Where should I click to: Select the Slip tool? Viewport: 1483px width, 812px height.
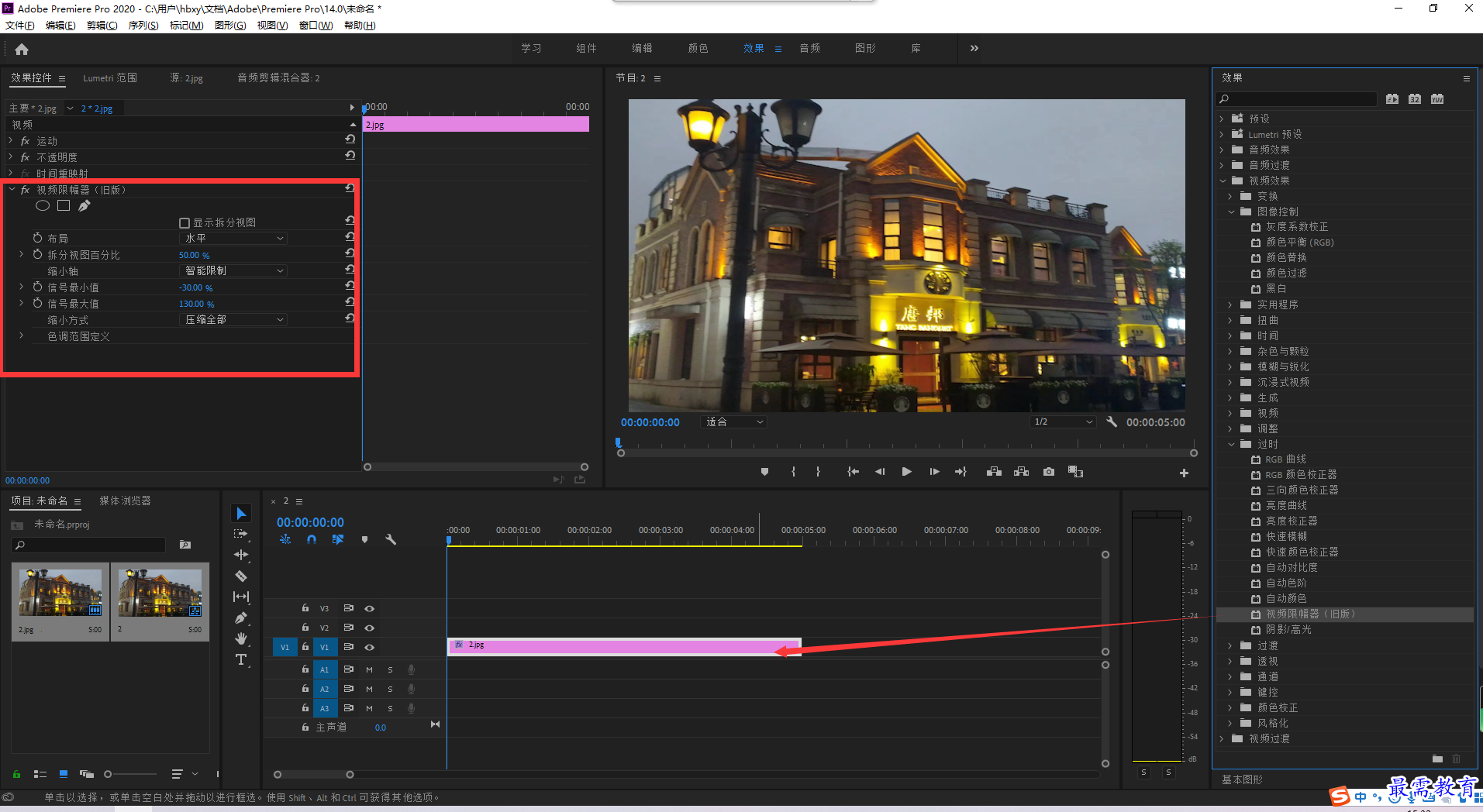[241, 597]
